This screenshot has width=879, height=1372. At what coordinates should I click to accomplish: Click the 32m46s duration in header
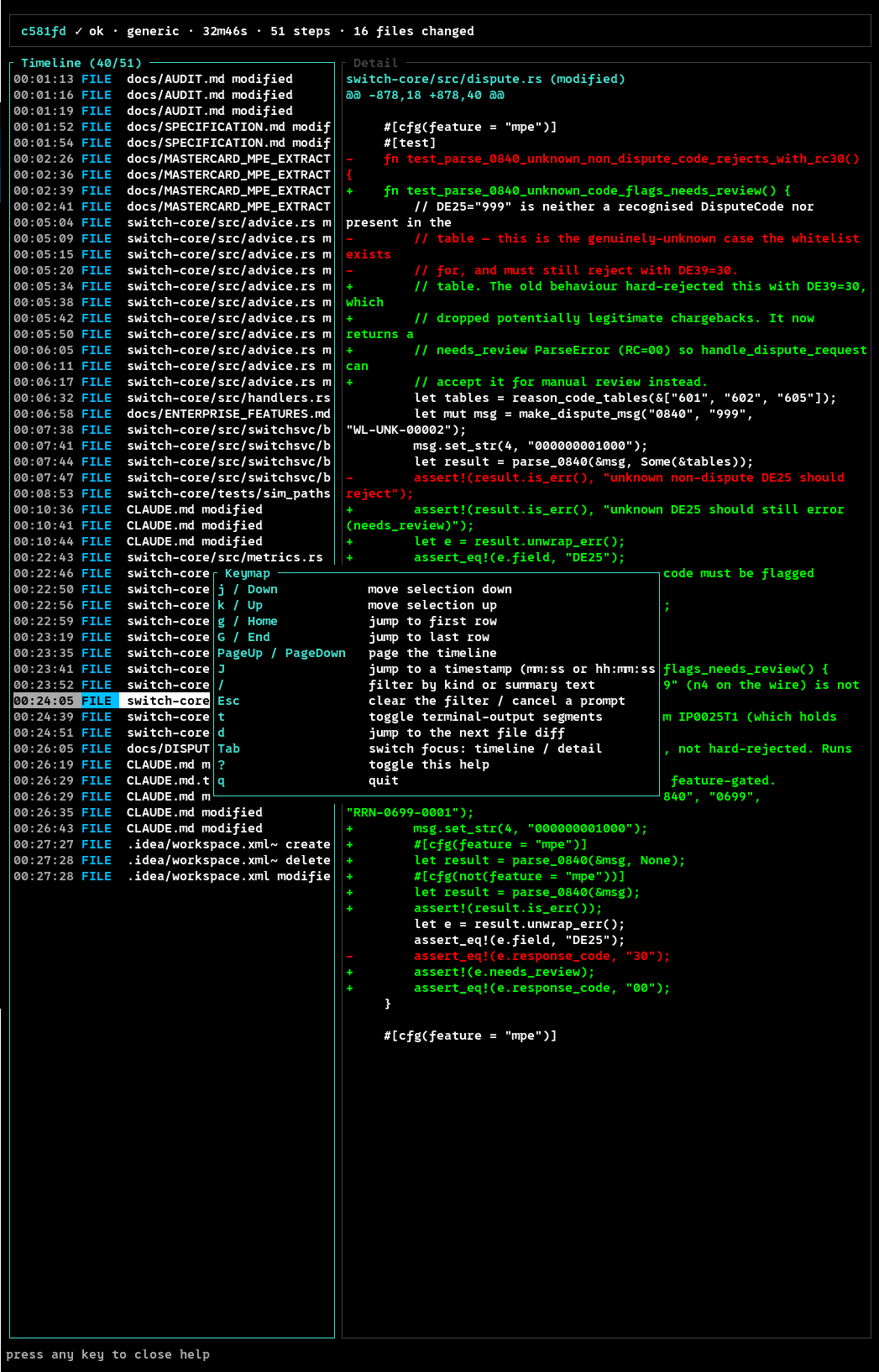pyautogui.click(x=225, y=31)
